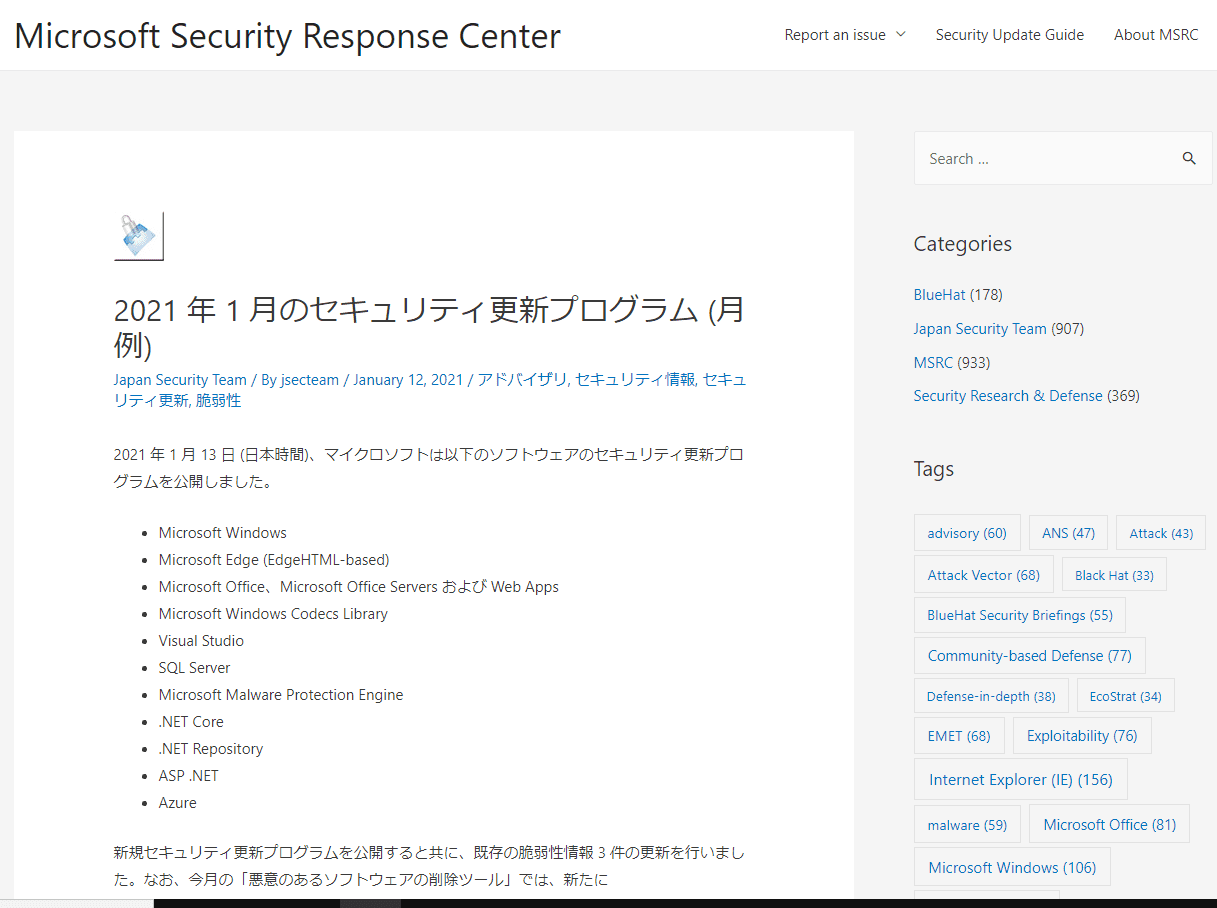The image size is (1217, 908).
Task: Open the About MSRC menu item
Action: pyautogui.click(x=1156, y=35)
